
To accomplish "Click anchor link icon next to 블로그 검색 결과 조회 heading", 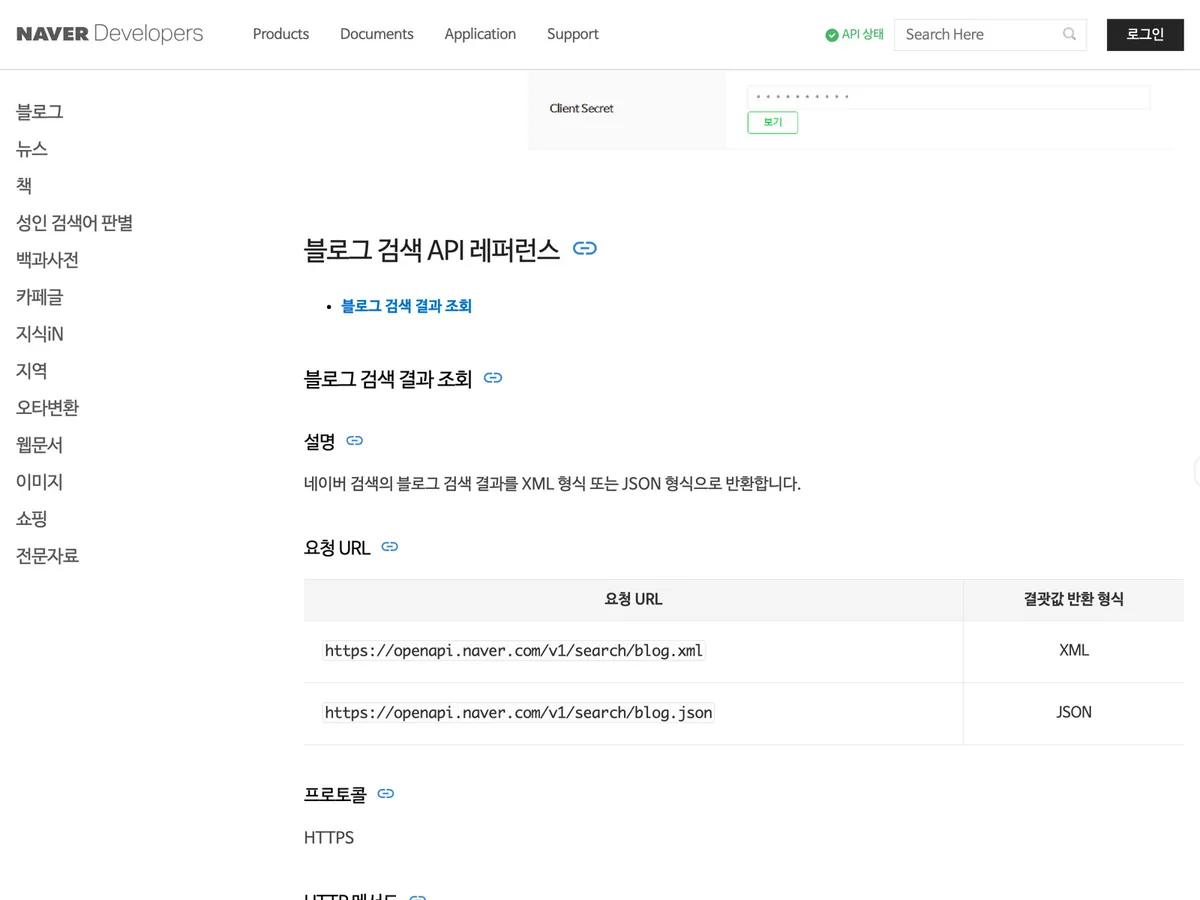I will (493, 378).
